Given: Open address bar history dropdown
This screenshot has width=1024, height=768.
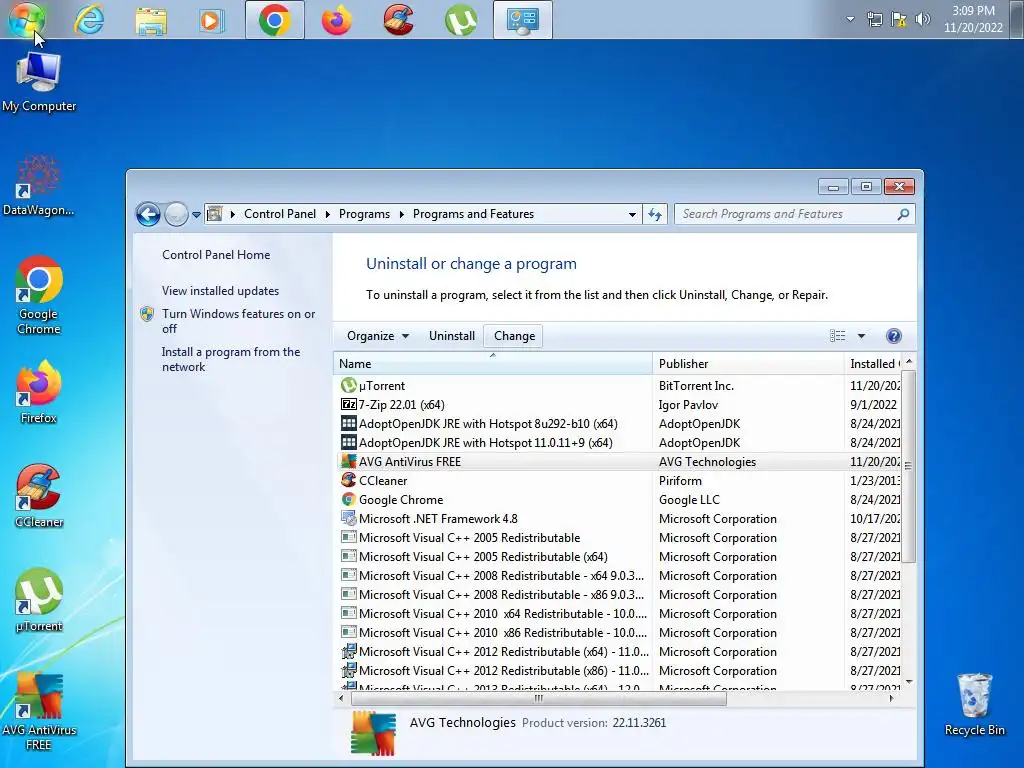Looking at the screenshot, I should click(x=632, y=214).
